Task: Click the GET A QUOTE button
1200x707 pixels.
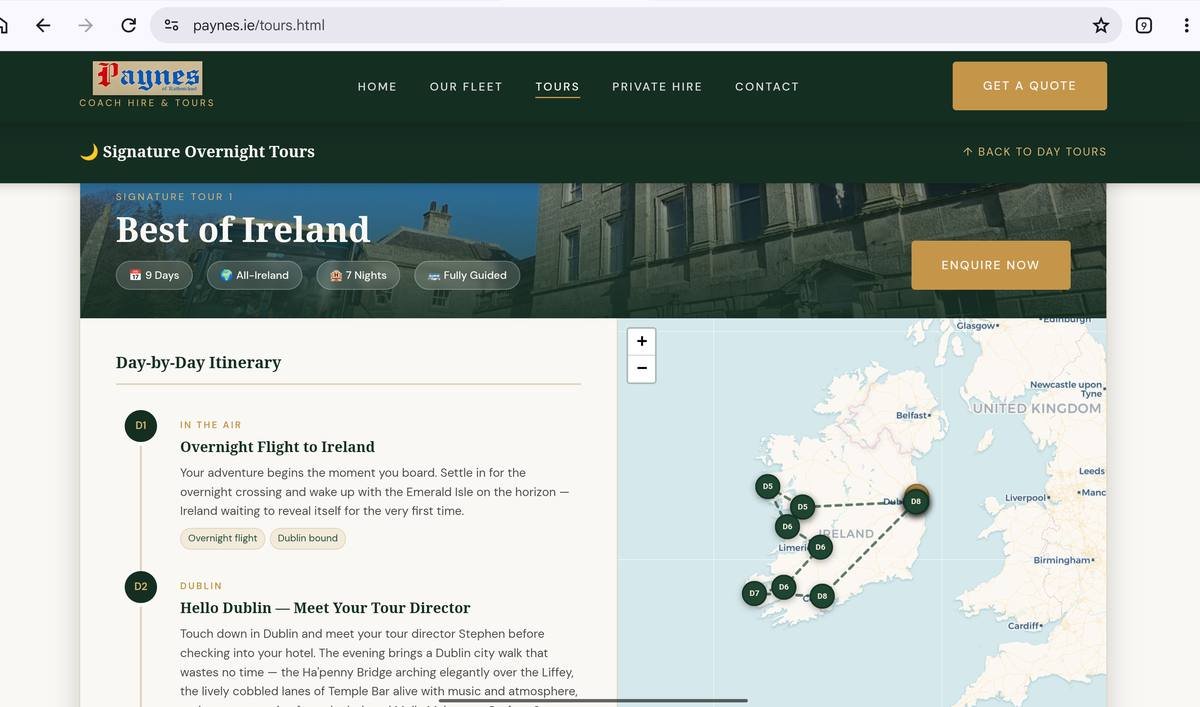Action: click(1030, 86)
